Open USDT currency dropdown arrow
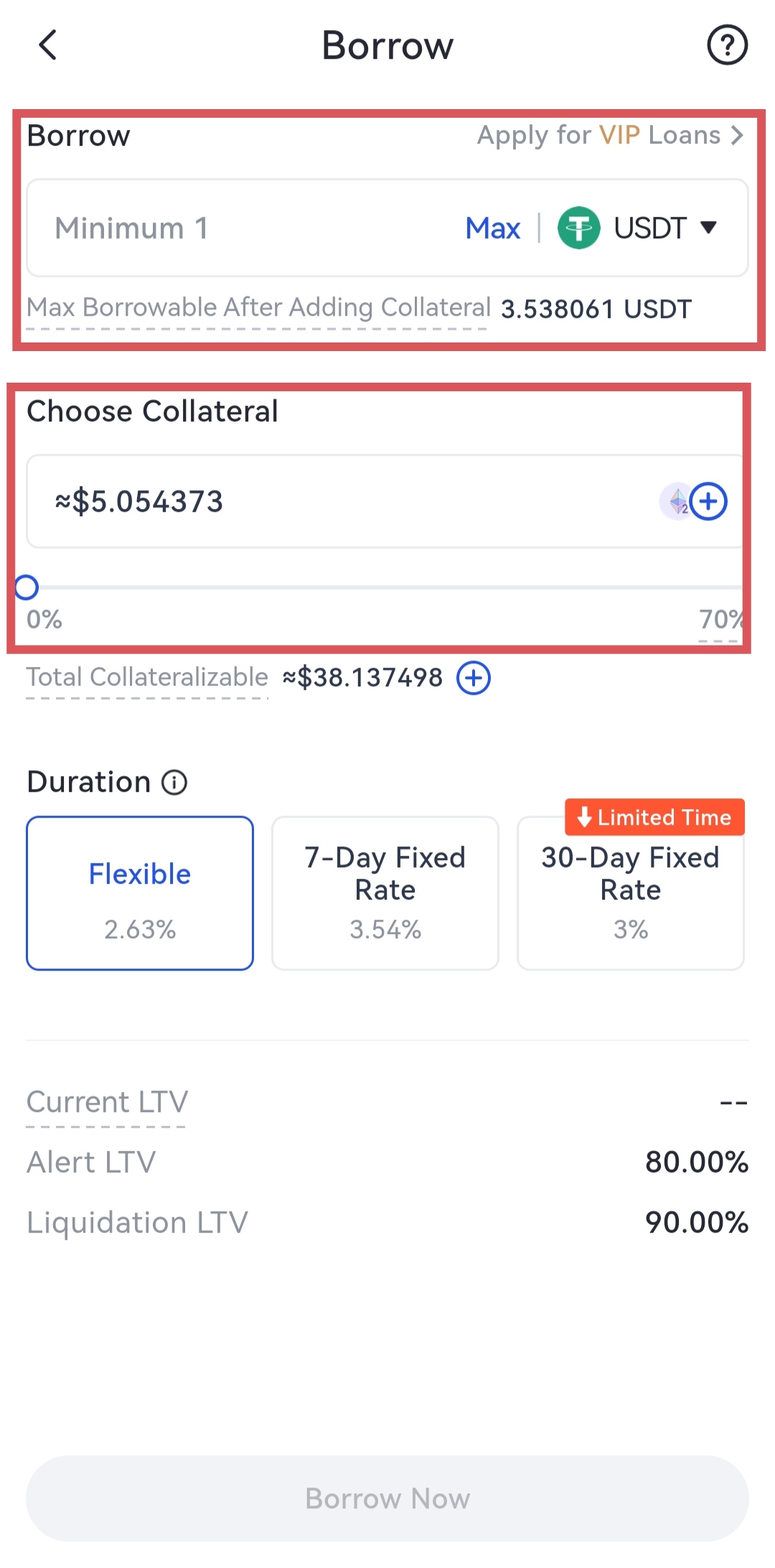Screen dimensions: 775x1568 [708, 228]
